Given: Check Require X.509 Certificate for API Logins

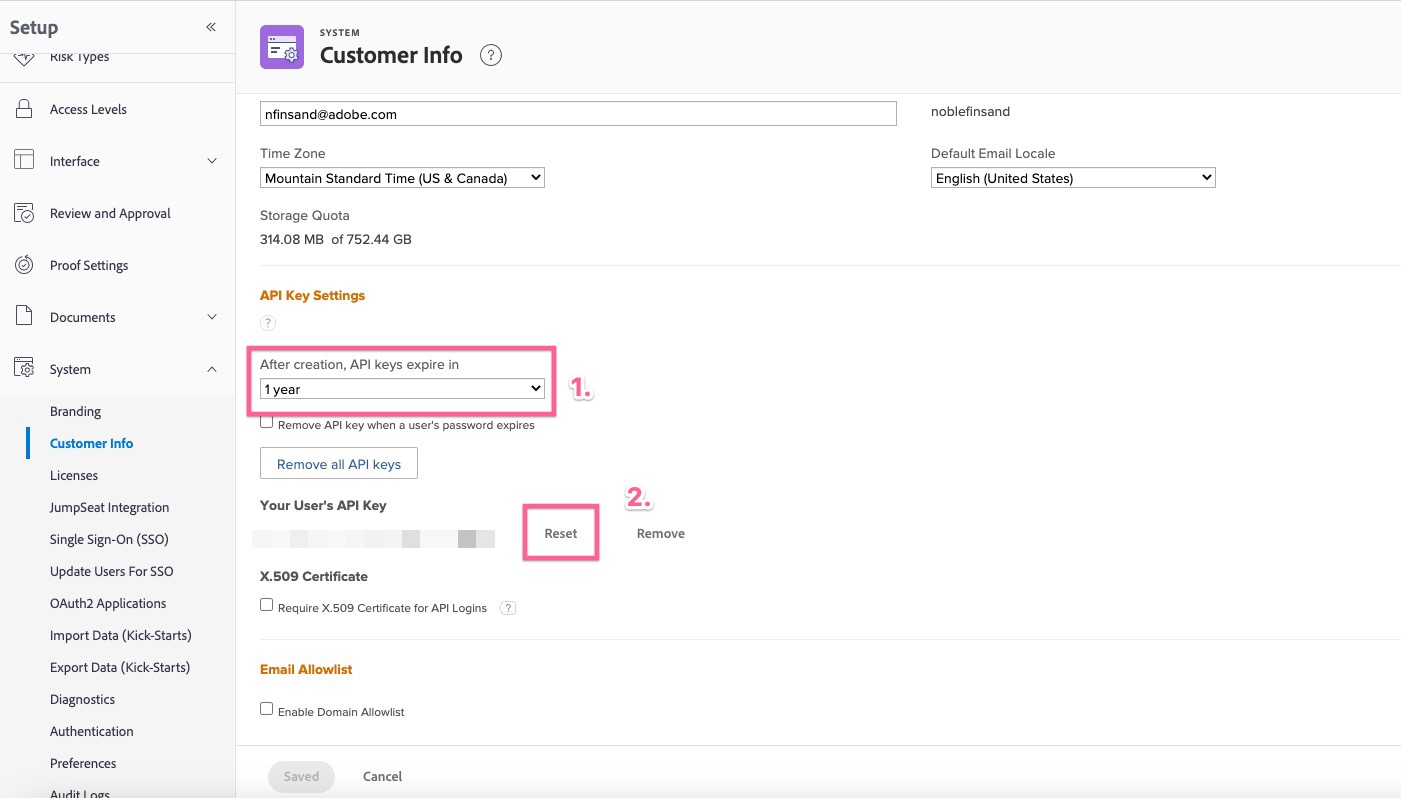Looking at the screenshot, I should point(267,605).
